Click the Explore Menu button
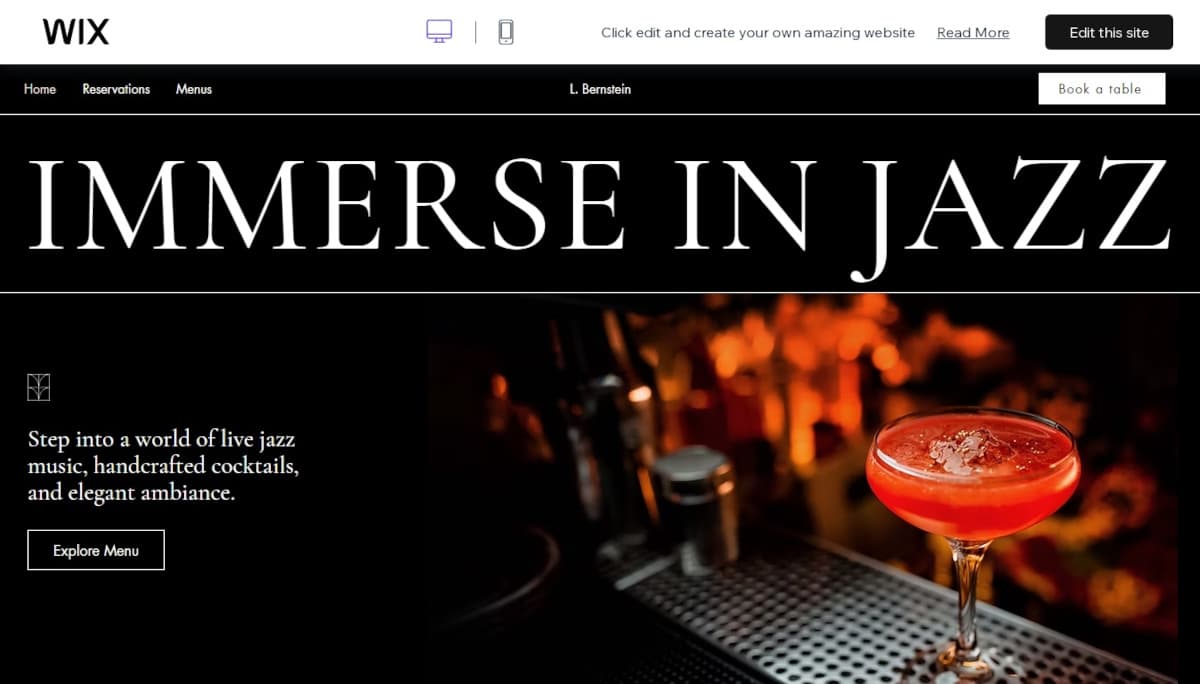The image size is (1200, 684). point(96,550)
